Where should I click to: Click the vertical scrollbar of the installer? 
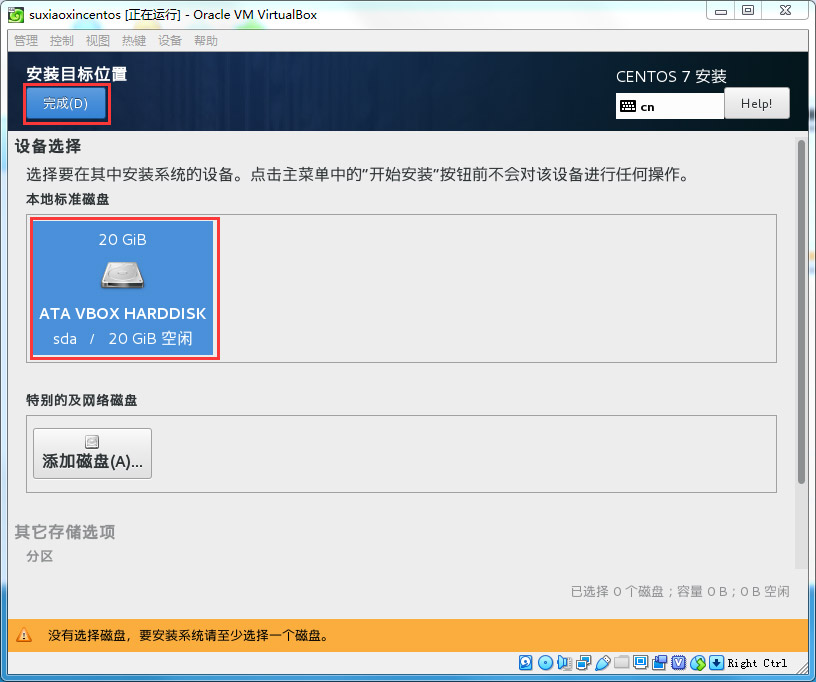(x=801, y=312)
